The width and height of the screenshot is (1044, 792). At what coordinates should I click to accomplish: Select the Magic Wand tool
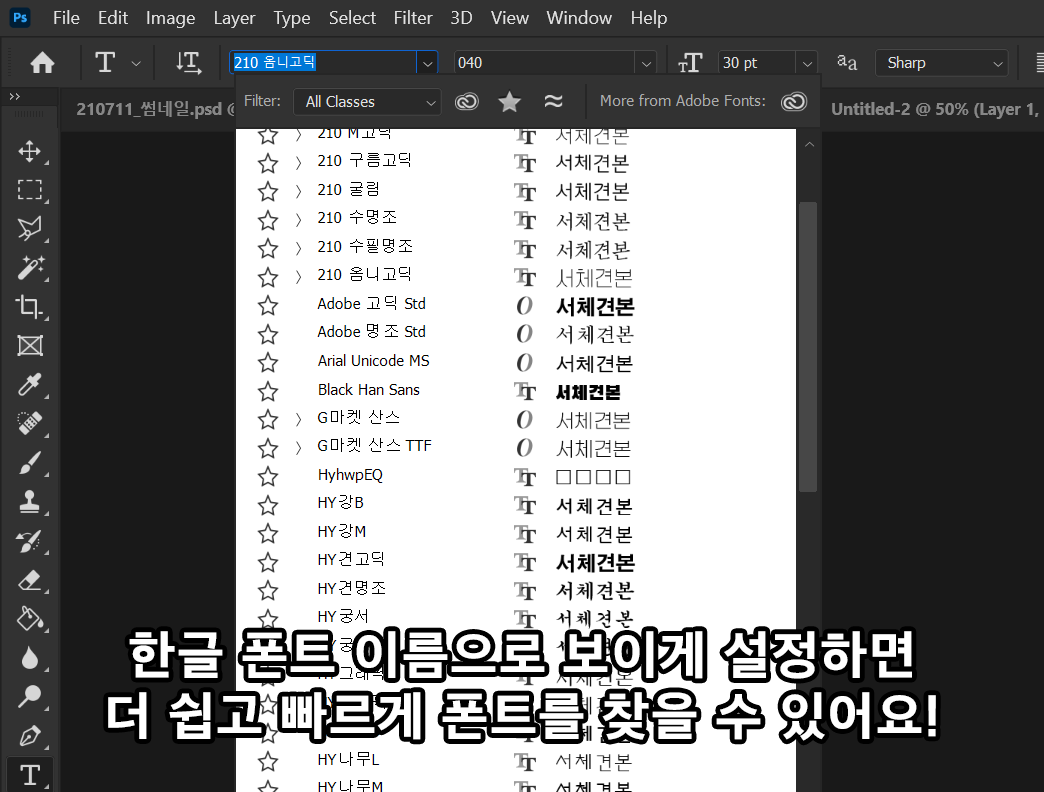click(x=30, y=268)
